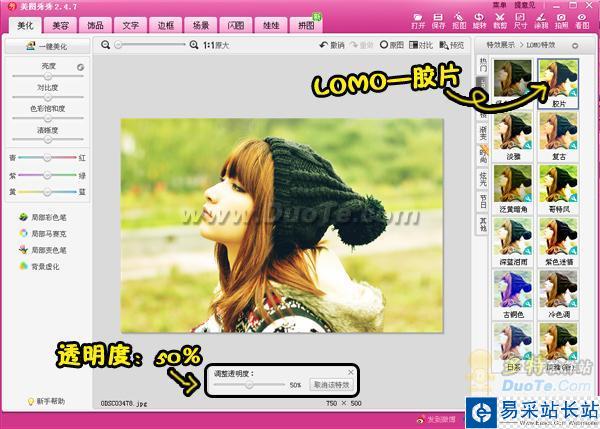Select the 局部马赛克 mosaic tool
600x429 pixels.
(43, 233)
